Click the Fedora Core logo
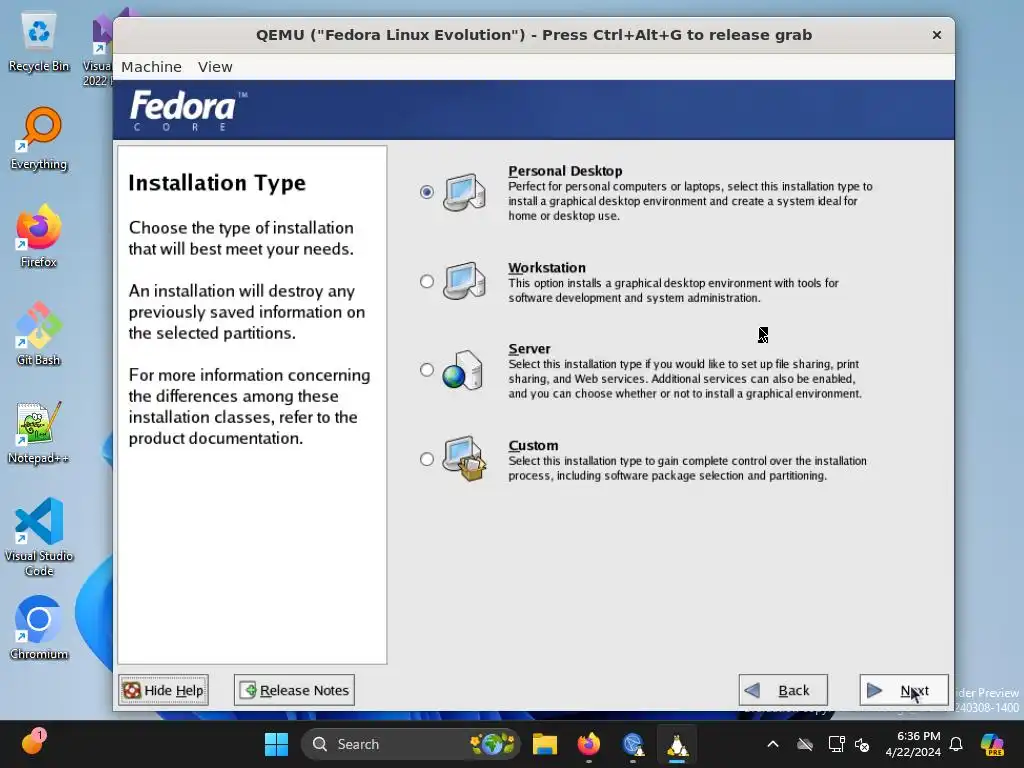1024x768 pixels. tap(188, 110)
